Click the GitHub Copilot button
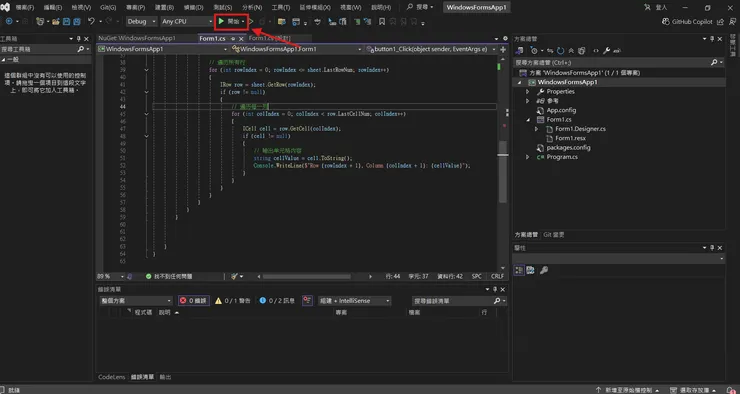The width and height of the screenshot is (740, 394). (687, 22)
